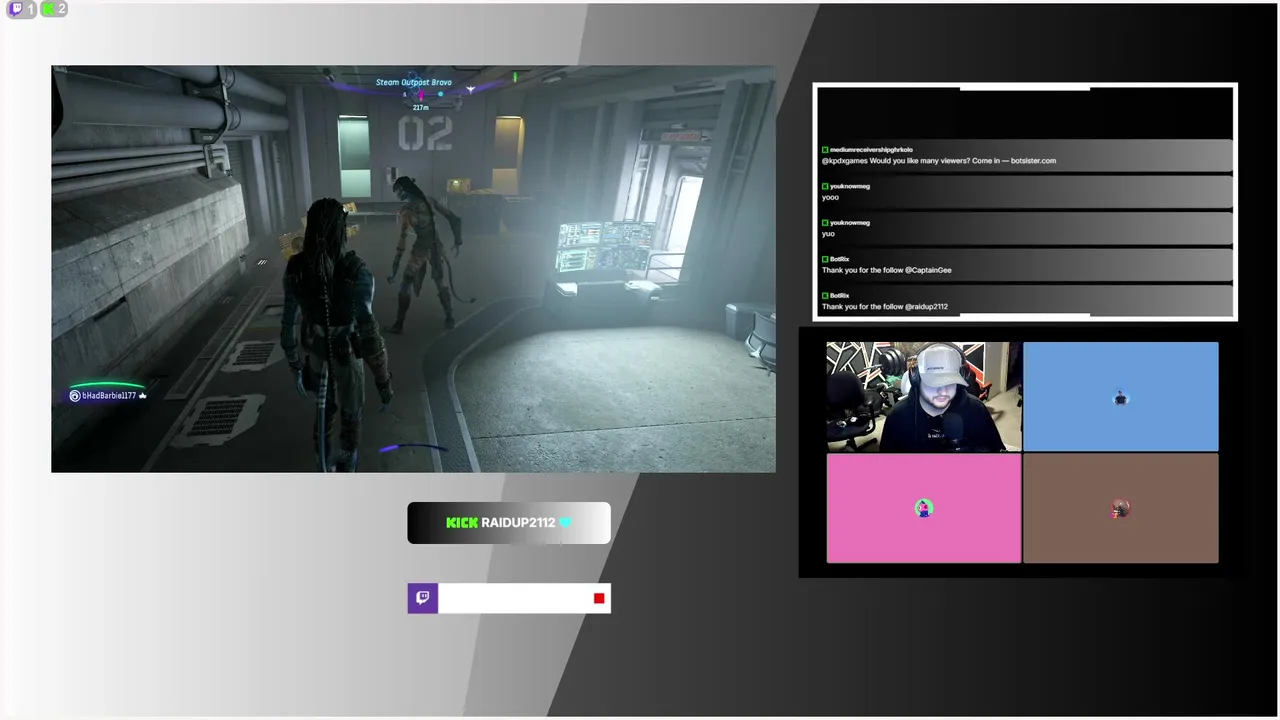Click the yuo chat message

[828, 234]
